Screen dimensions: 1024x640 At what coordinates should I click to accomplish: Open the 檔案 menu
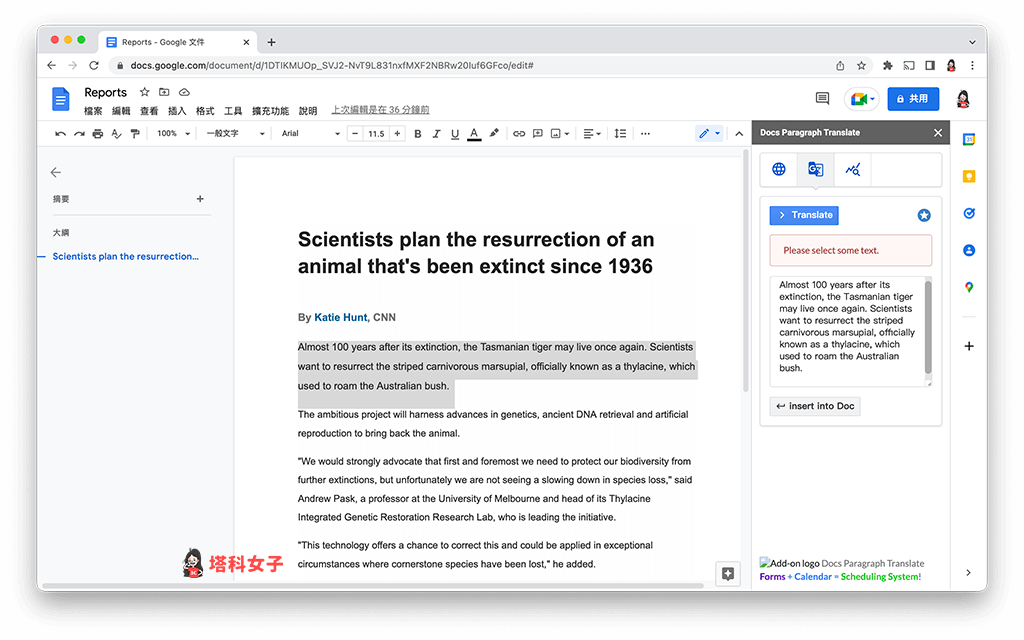coord(93,111)
